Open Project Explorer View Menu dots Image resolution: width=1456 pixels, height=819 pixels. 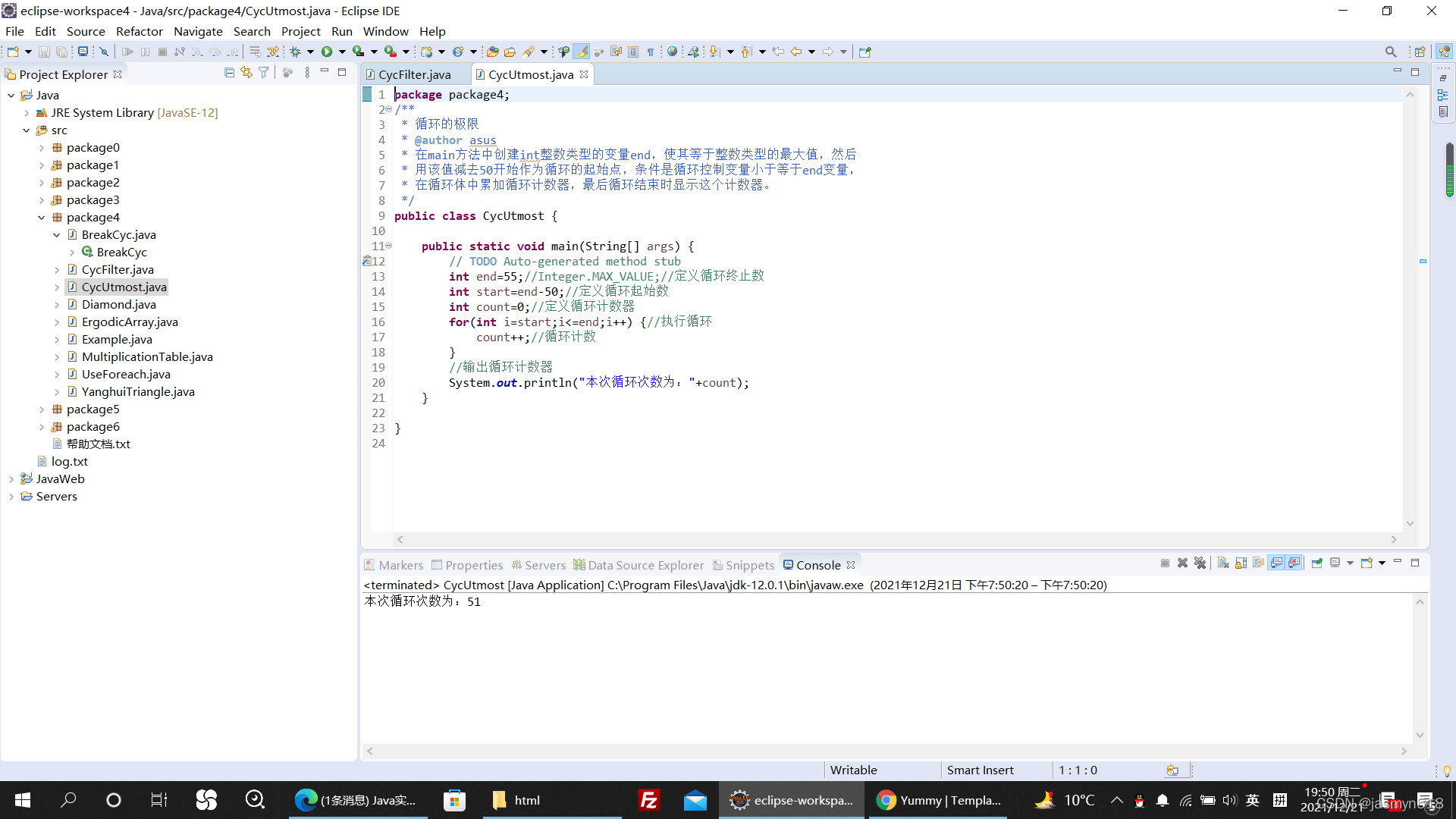tap(307, 73)
